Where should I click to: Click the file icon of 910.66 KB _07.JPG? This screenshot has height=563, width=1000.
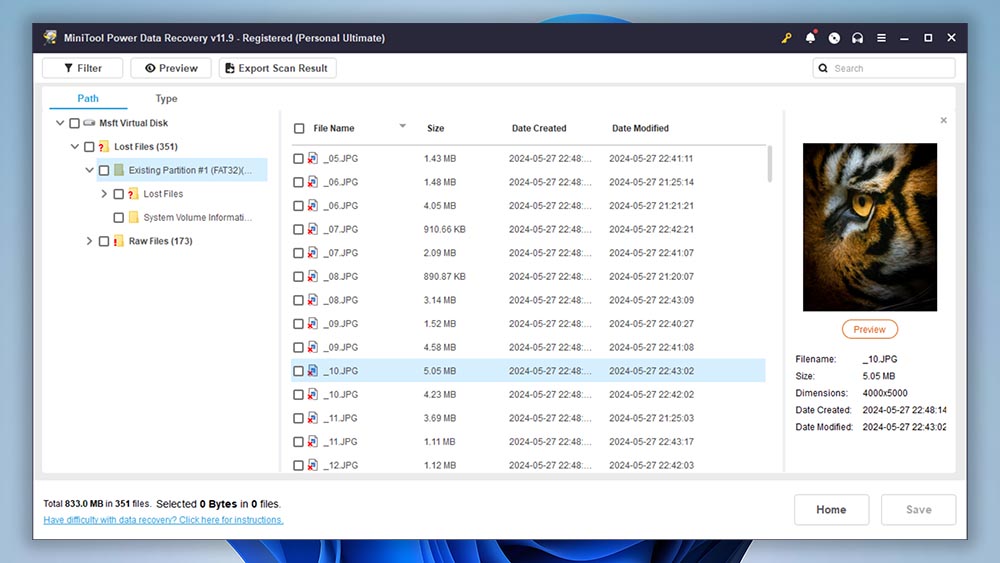coord(312,229)
